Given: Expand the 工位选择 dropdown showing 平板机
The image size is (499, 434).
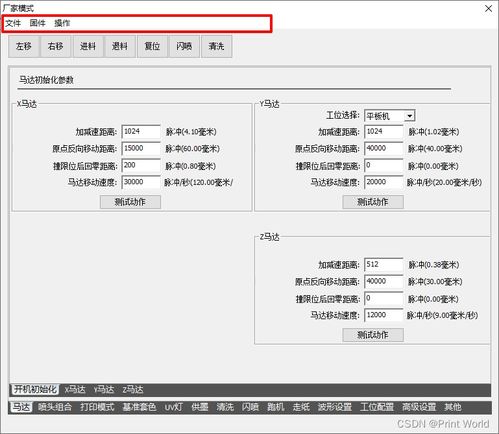Looking at the screenshot, I should pos(390,116).
